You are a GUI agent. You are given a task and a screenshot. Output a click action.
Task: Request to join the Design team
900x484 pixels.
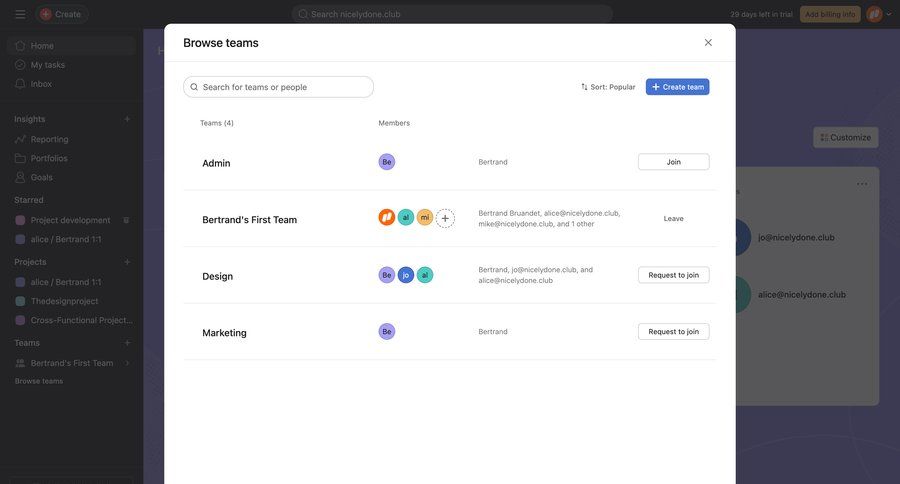[673, 275]
